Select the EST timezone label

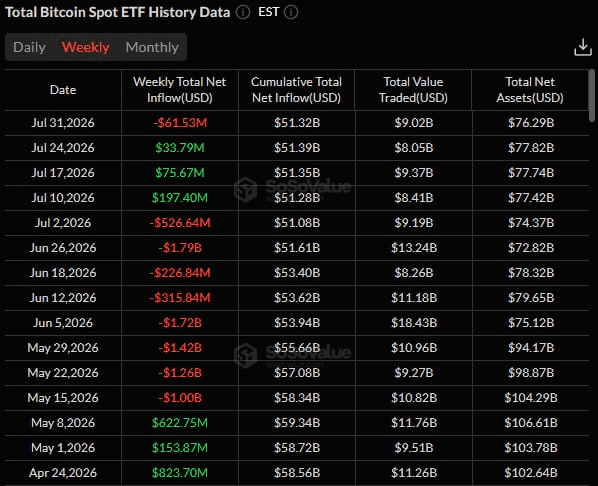pyautogui.click(x=268, y=12)
